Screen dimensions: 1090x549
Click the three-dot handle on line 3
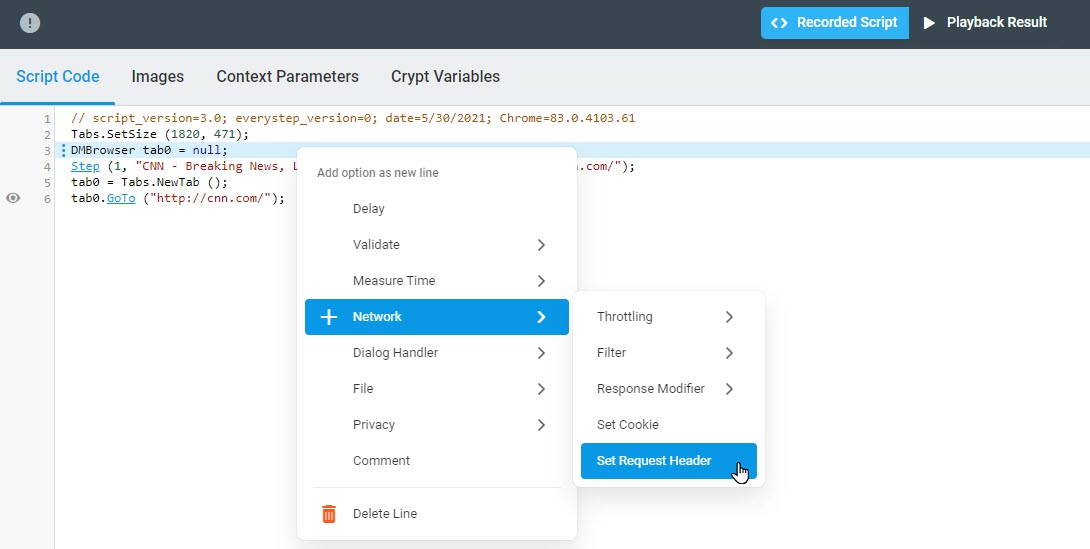(64, 150)
